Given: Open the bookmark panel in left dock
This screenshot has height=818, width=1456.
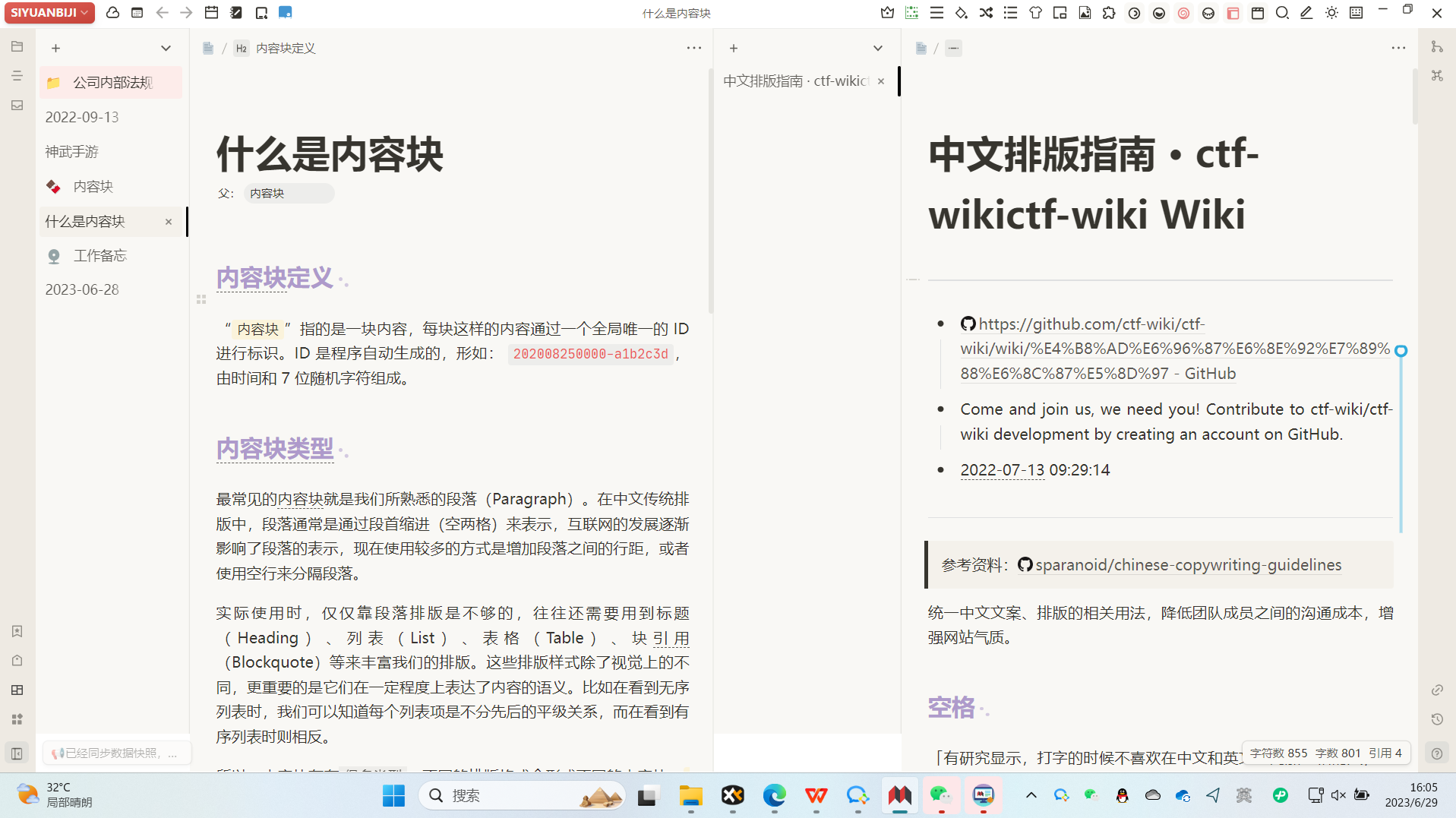Looking at the screenshot, I should tap(17, 631).
